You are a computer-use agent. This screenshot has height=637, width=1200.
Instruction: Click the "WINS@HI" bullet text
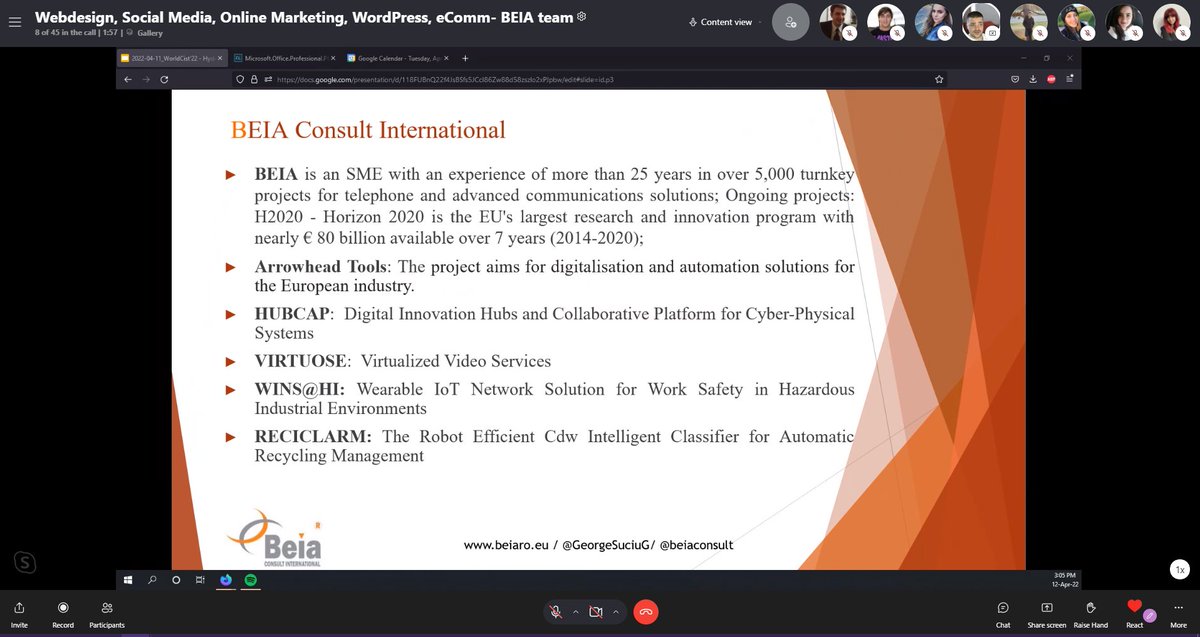(299, 389)
